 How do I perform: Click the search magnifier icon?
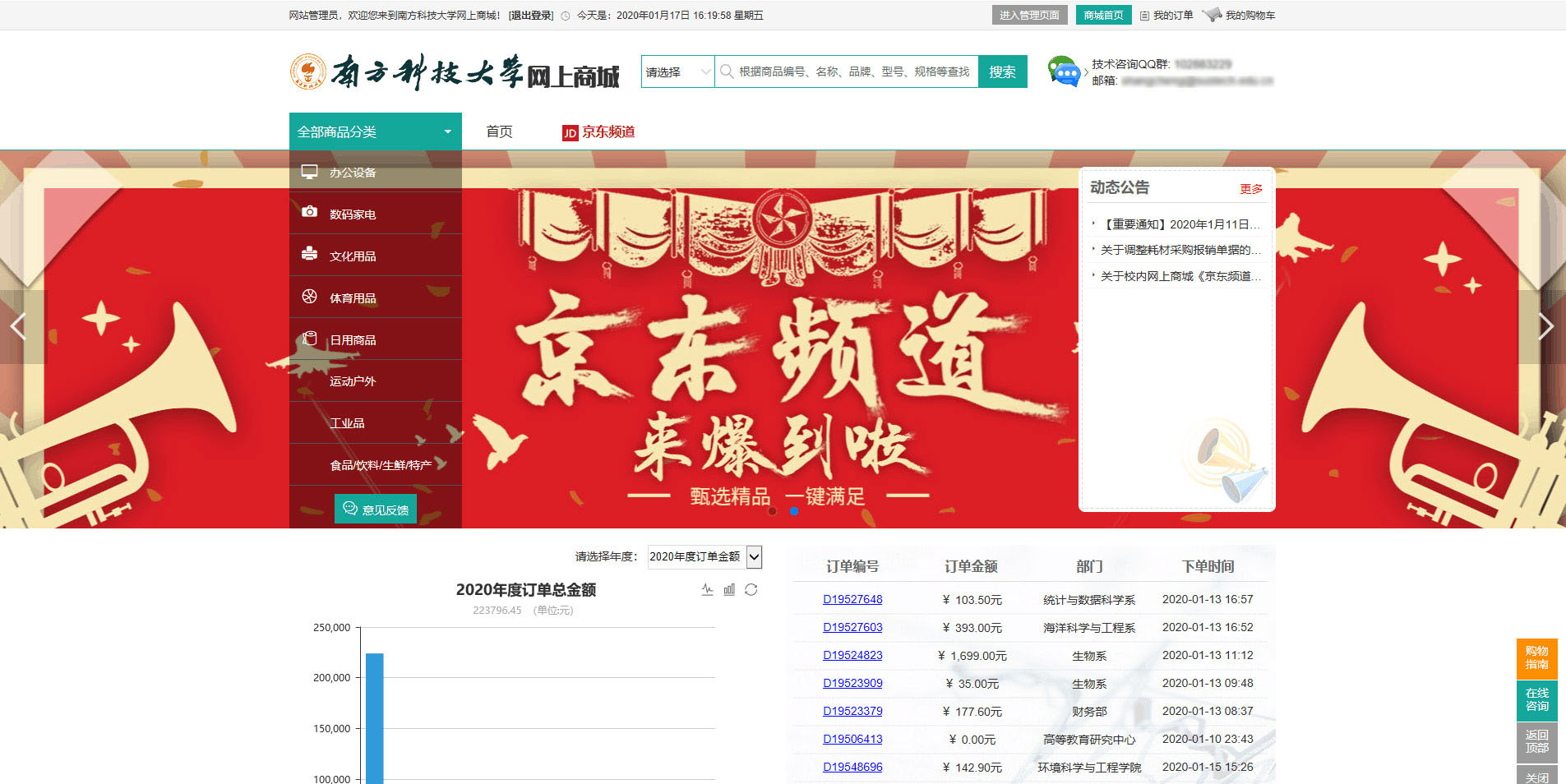(727, 71)
